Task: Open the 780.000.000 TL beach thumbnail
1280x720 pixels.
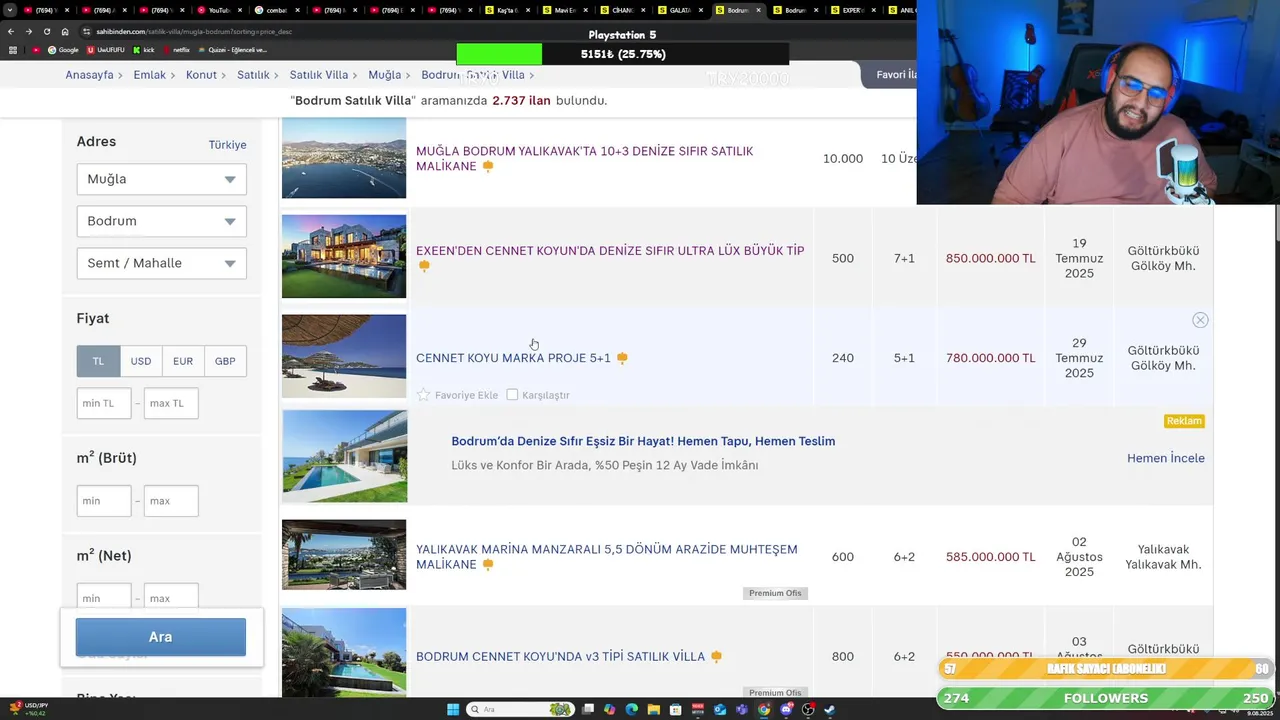Action: 344,356
